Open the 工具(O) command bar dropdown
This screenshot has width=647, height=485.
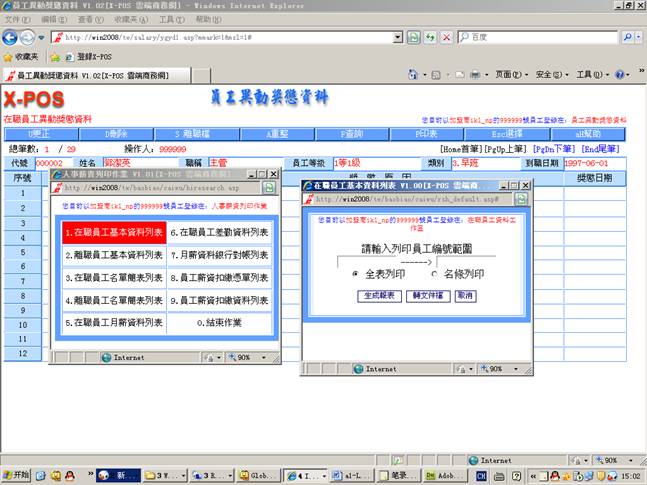tap(591, 75)
